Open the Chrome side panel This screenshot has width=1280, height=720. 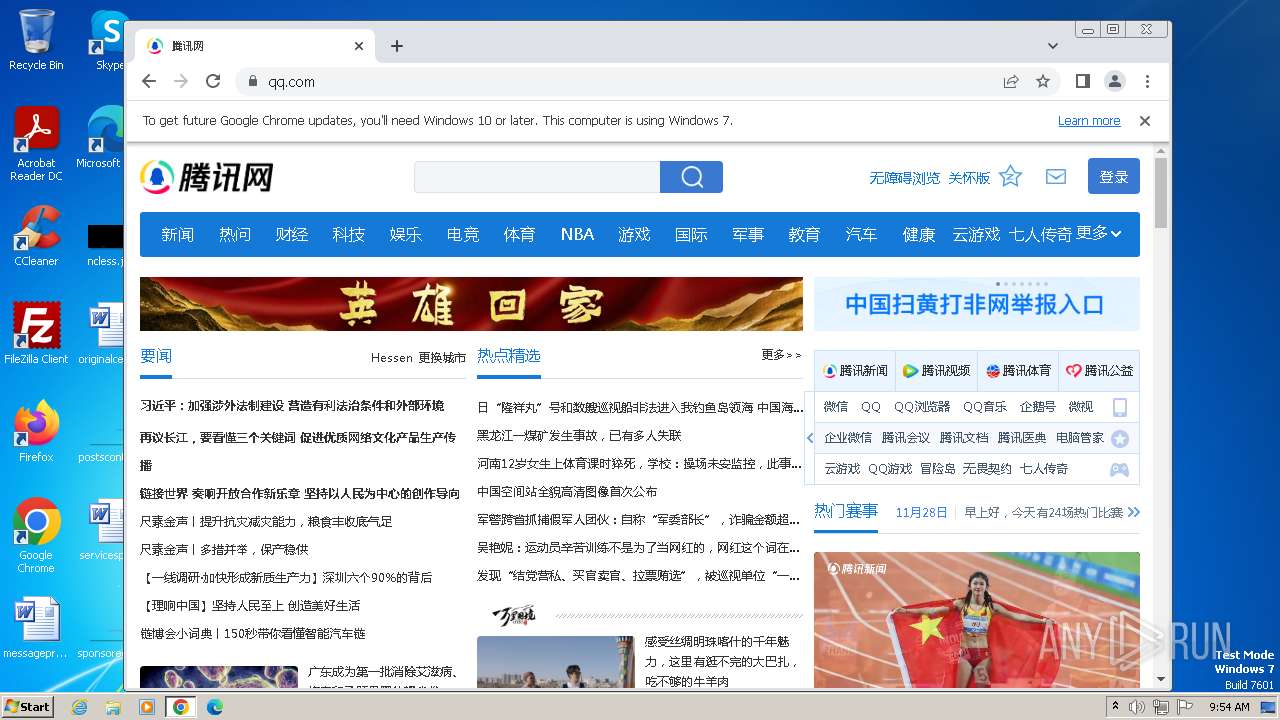point(1082,81)
